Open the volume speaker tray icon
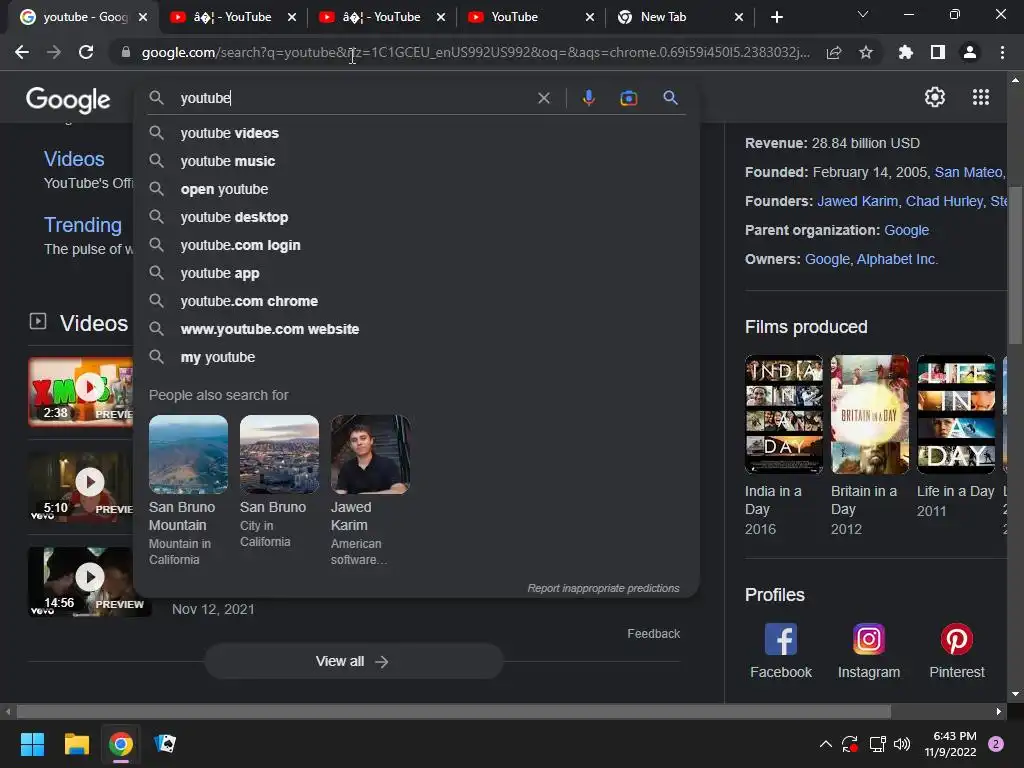 pyautogui.click(x=902, y=744)
